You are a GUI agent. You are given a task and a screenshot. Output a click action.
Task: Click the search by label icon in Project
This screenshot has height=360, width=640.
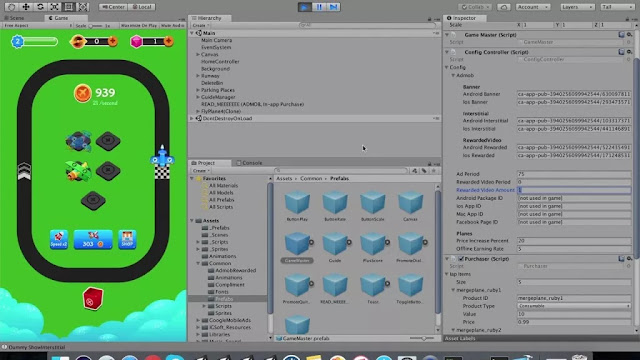tap(424, 171)
